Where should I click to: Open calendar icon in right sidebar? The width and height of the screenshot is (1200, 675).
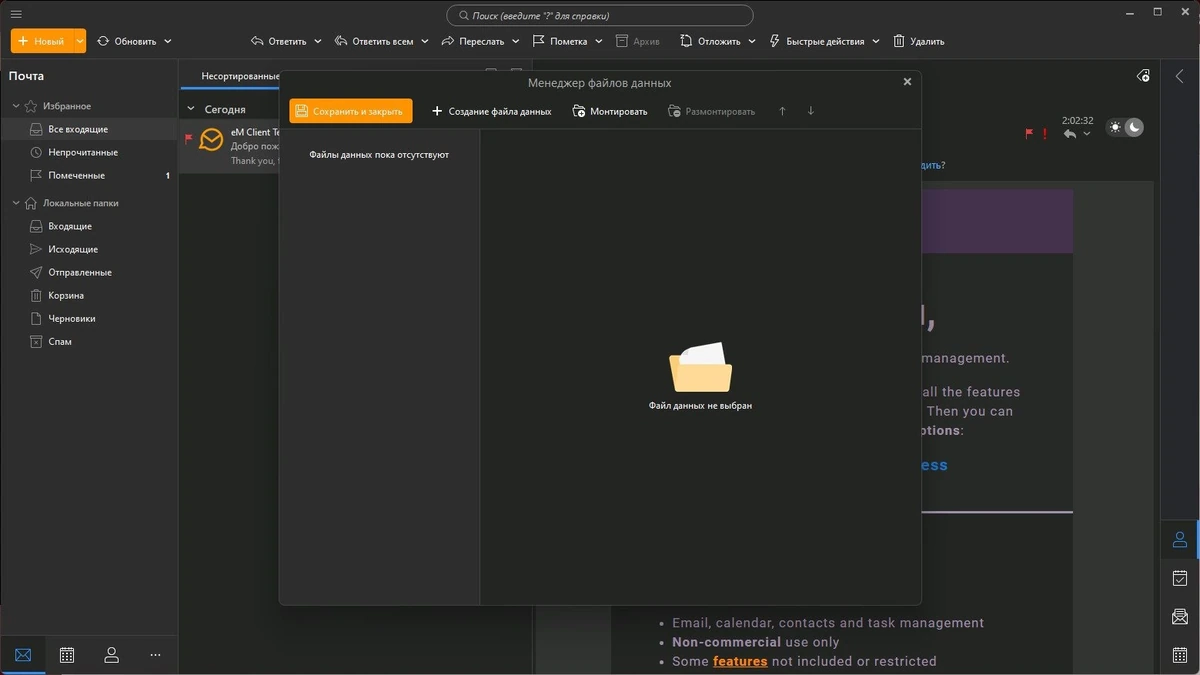click(x=1180, y=654)
